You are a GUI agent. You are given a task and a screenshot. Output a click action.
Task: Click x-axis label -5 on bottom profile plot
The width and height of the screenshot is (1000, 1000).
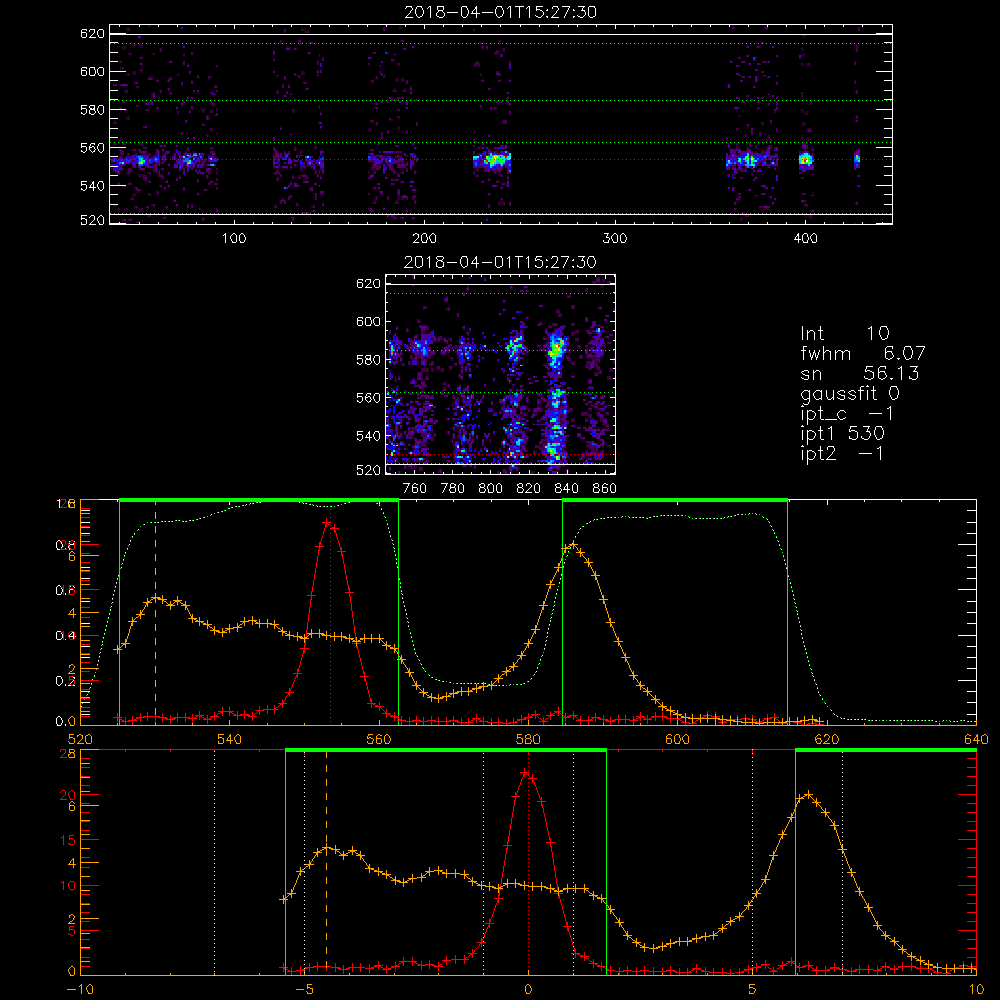click(x=305, y=990)
